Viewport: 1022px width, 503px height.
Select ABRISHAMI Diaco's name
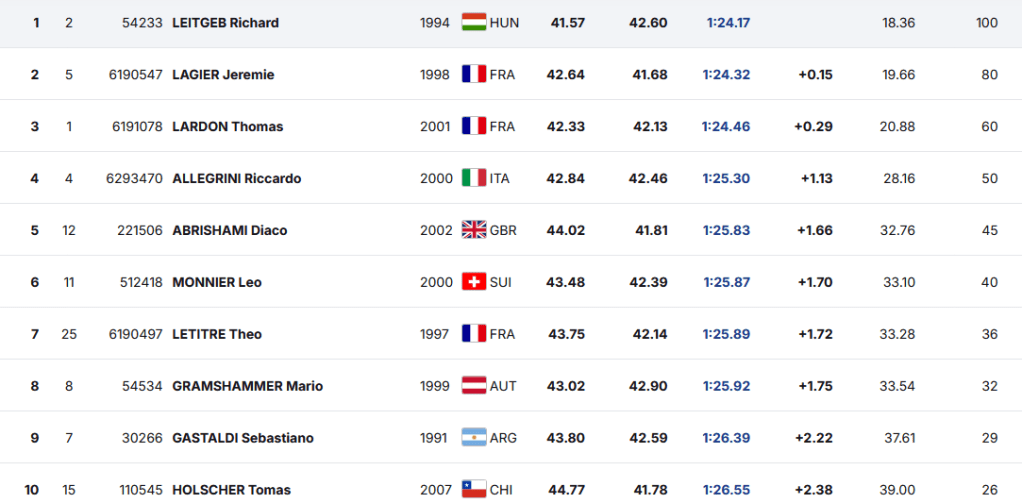229,230
